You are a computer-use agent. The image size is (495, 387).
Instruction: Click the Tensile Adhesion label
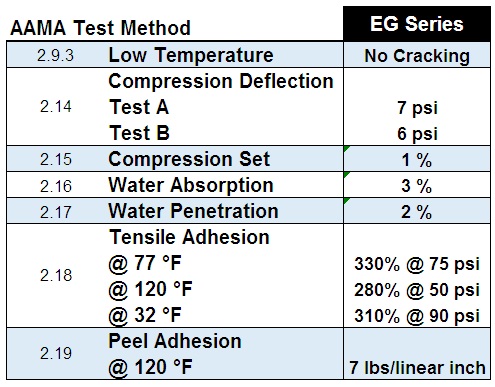click(x=189, y=237)
